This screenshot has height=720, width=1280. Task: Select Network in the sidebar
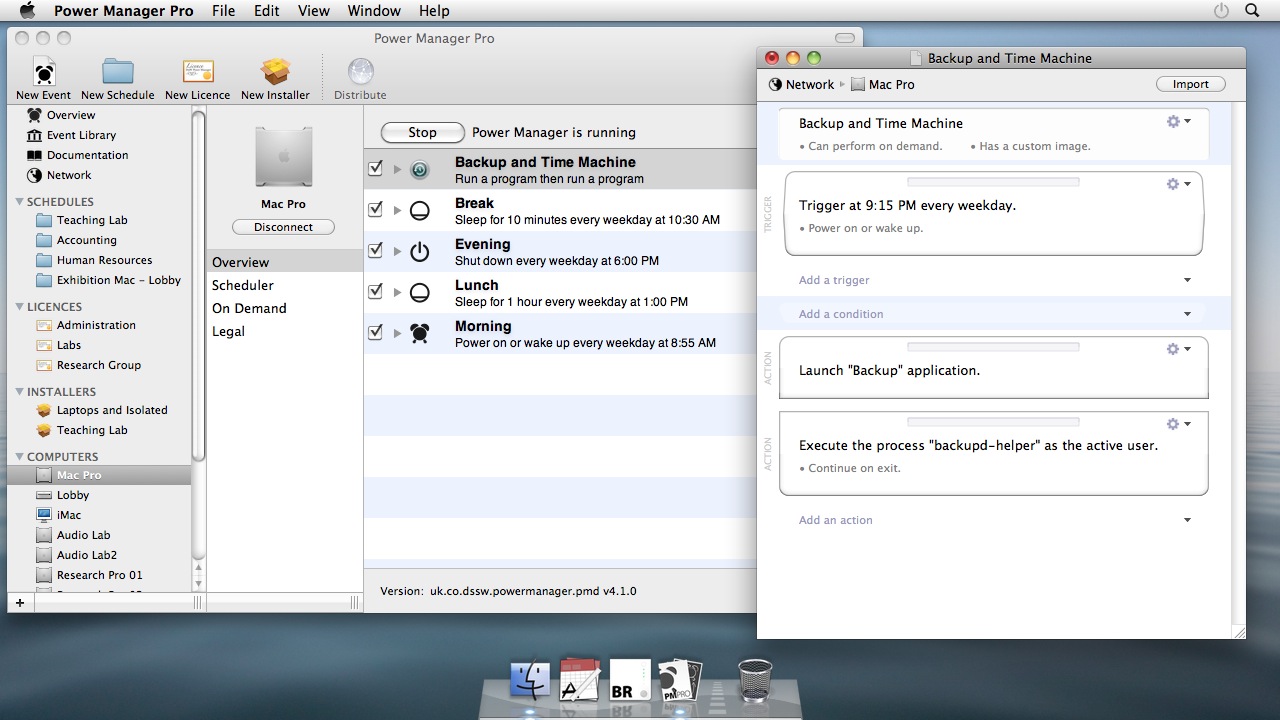(69, 175)
